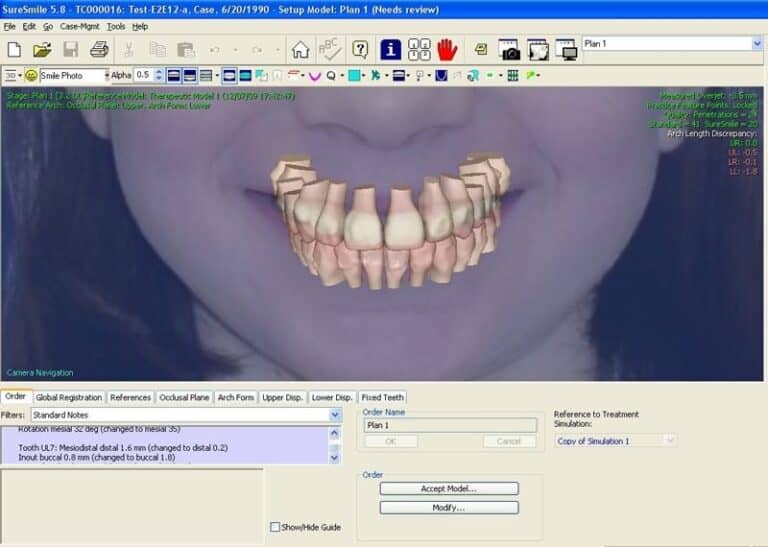Screen dimensions: 768x547
Task: Click the cyan square color icon
Action: tap(354, 75)
